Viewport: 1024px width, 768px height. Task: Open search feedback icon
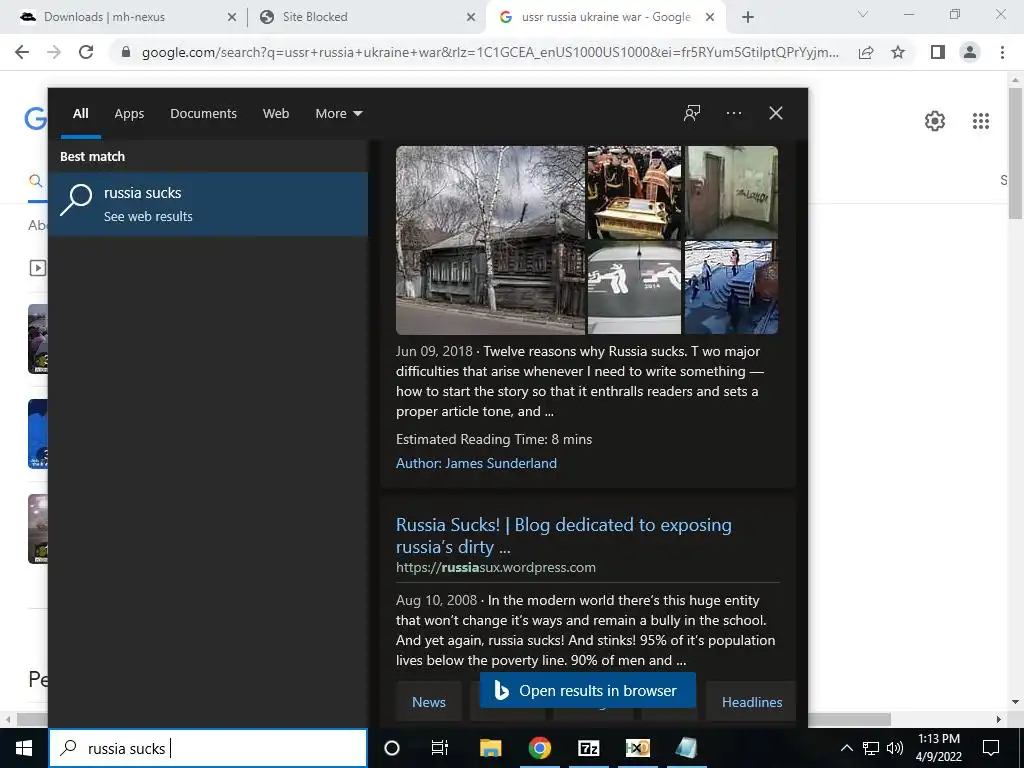click(692, 113)
